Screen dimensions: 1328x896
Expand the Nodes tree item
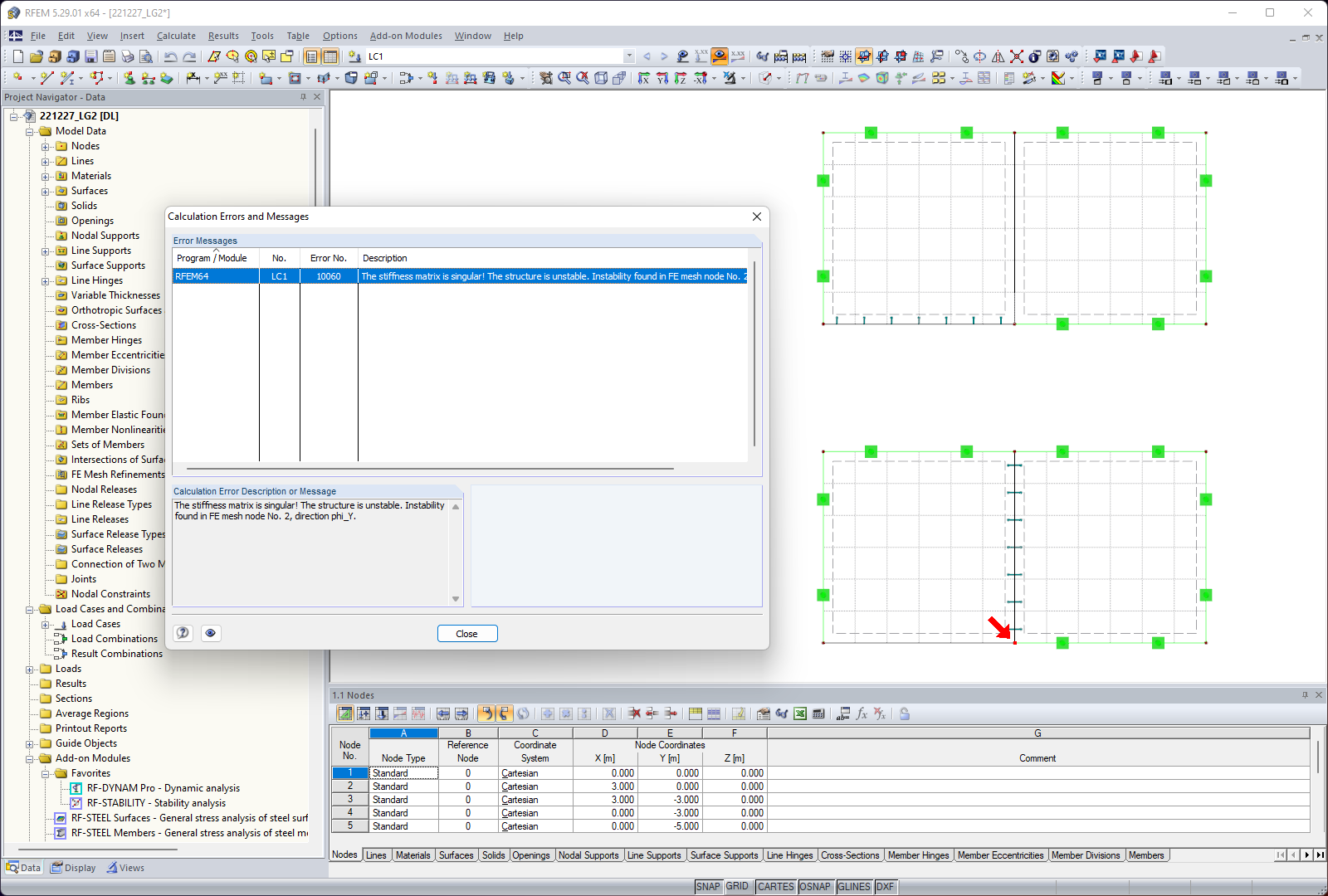pos(46,147)
